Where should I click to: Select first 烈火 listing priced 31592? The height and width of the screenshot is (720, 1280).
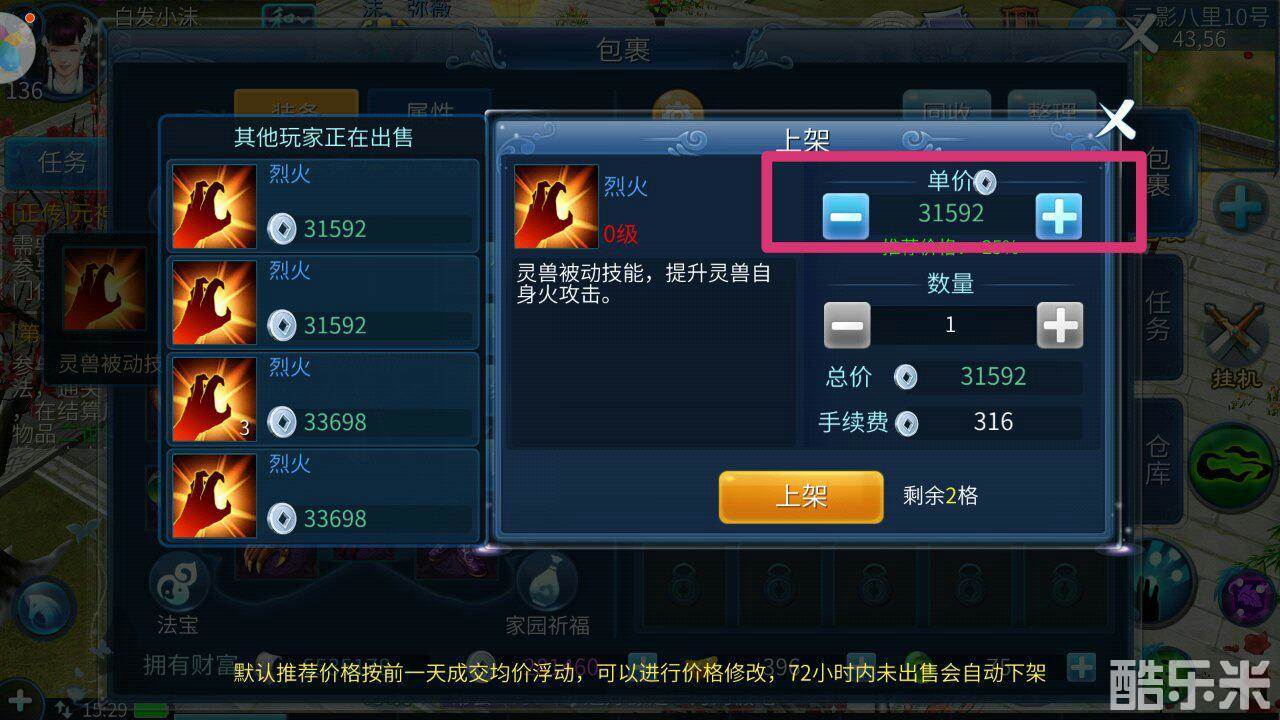point(322,205)
